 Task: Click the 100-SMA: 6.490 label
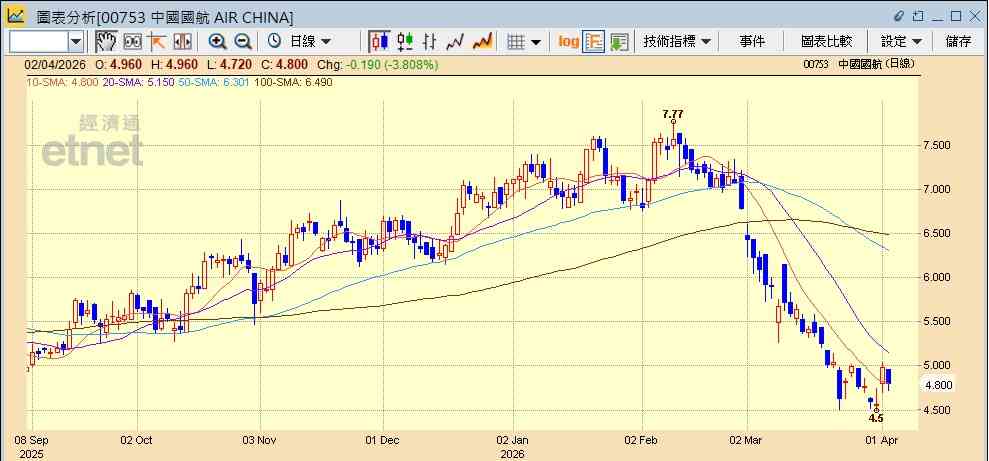pos(293,82)
